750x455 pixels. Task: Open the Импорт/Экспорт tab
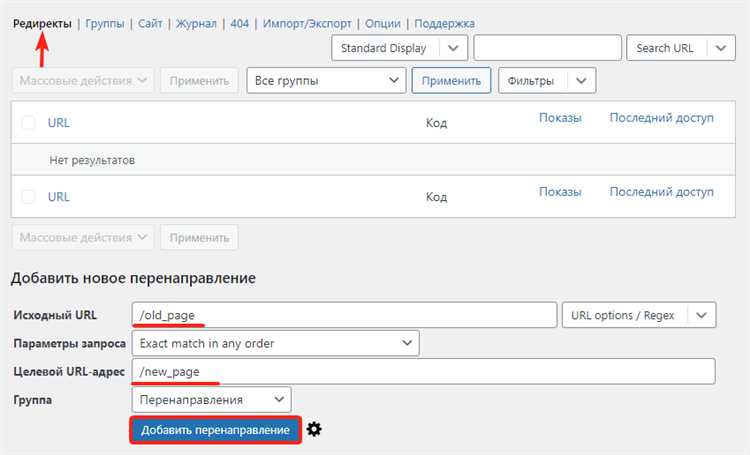pyautogui.click(x=307, y=23)
